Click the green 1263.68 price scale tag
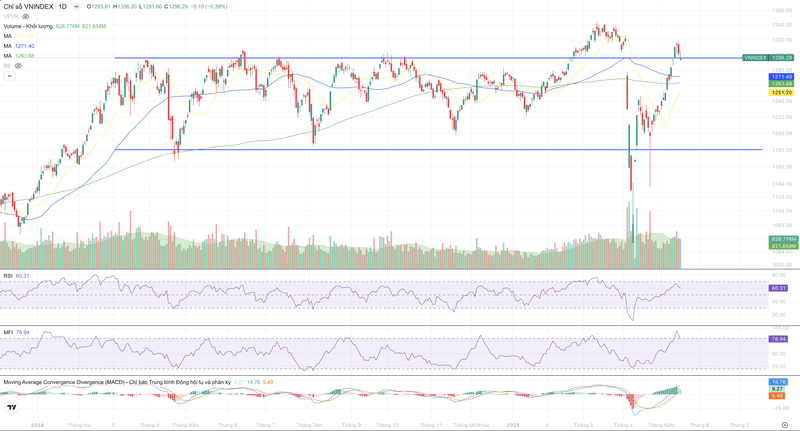800x431 pixels. pyautogui.click(x=781, y=84)
